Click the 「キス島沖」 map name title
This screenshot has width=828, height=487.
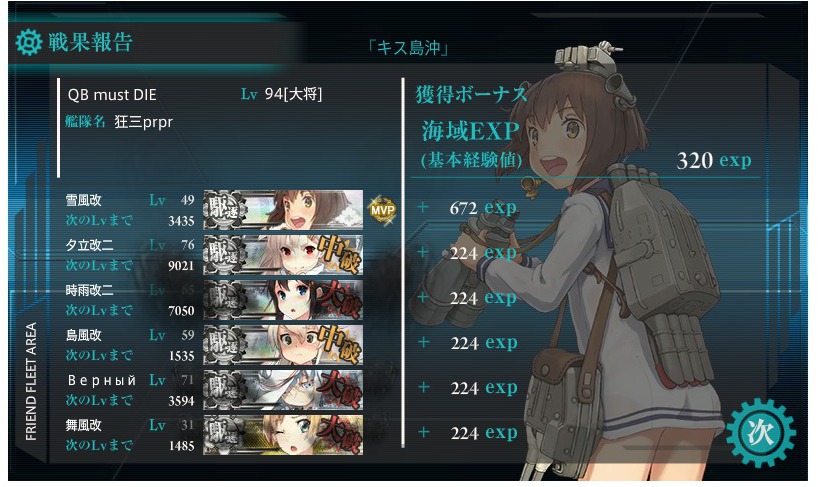(x=409, y=48)
